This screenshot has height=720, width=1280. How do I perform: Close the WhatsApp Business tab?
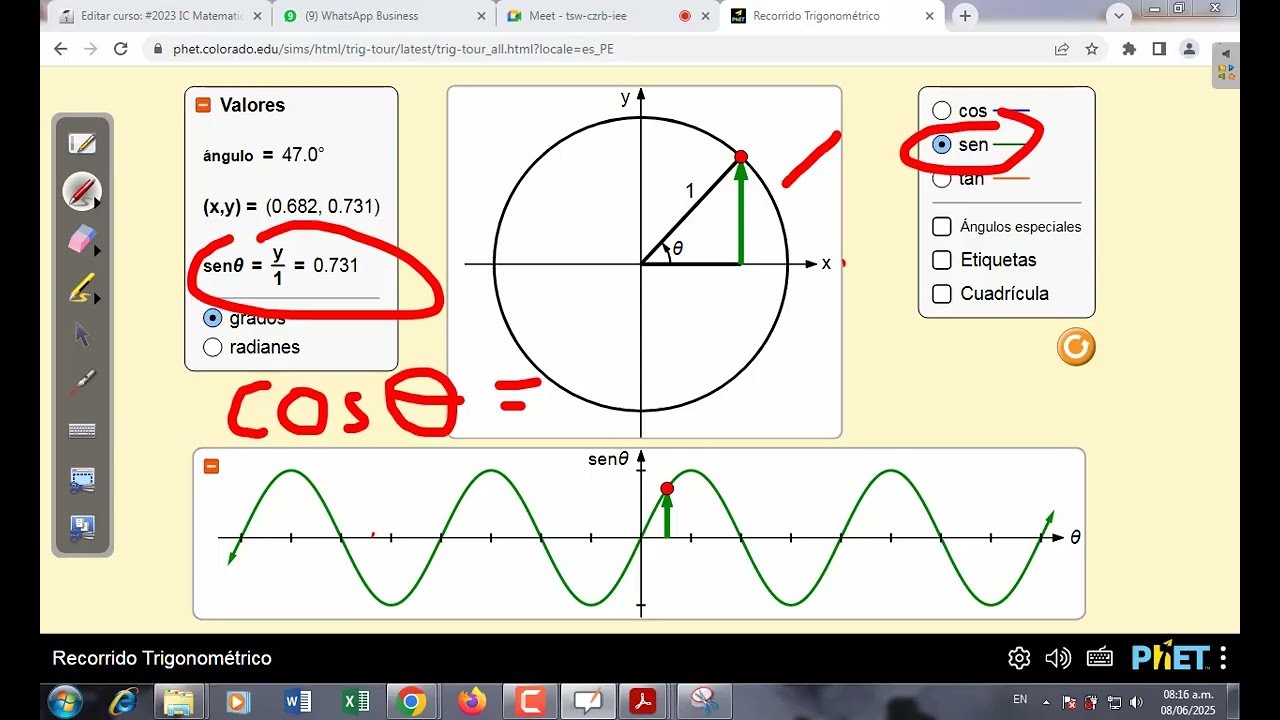point(481,16)
